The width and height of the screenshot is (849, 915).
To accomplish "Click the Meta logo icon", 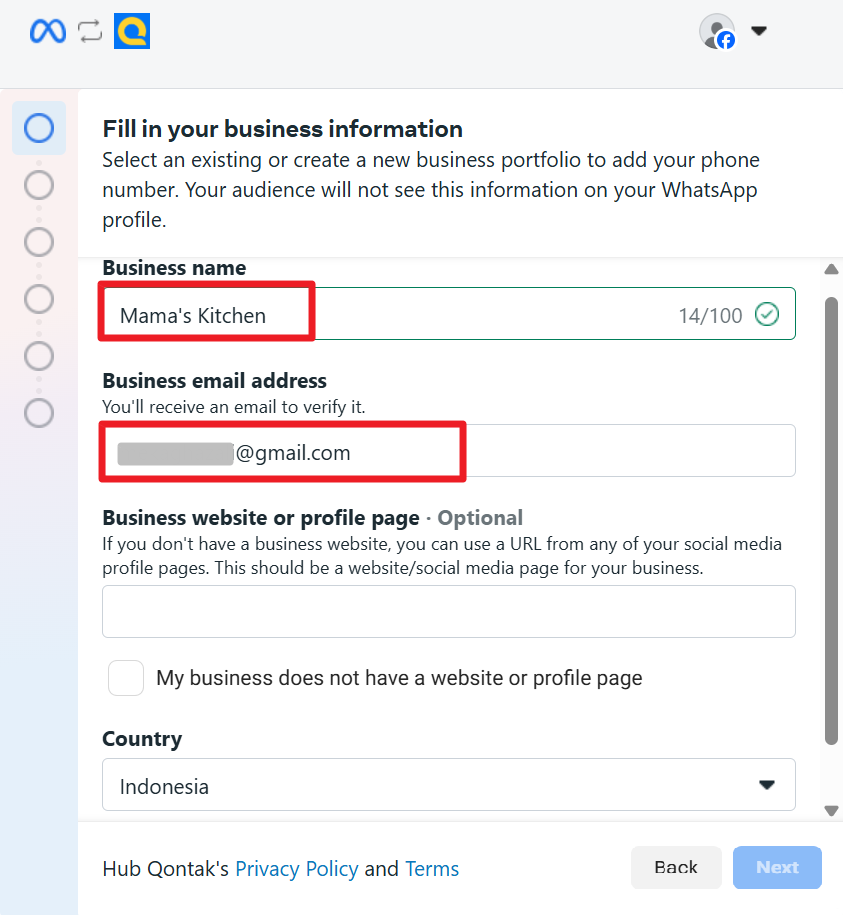I will point(48,32).
